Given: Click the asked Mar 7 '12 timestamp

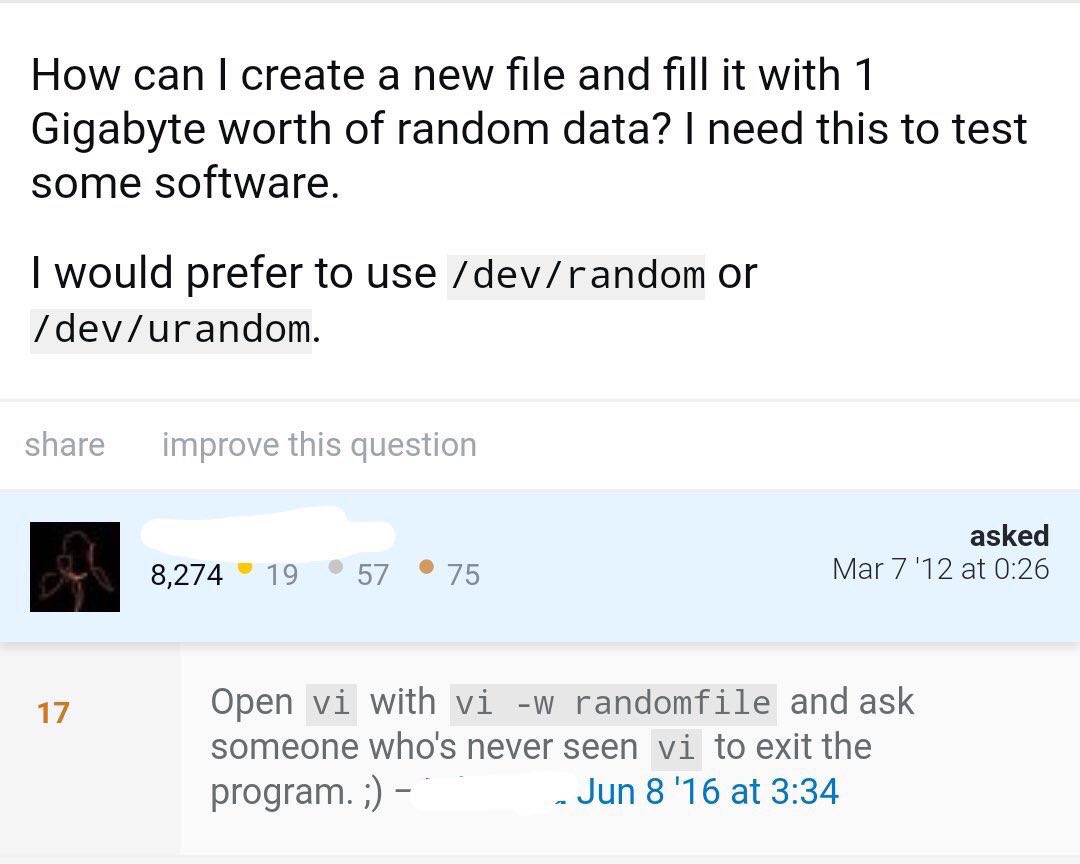Looking at the screenshot, I should [x=941, y=569].
